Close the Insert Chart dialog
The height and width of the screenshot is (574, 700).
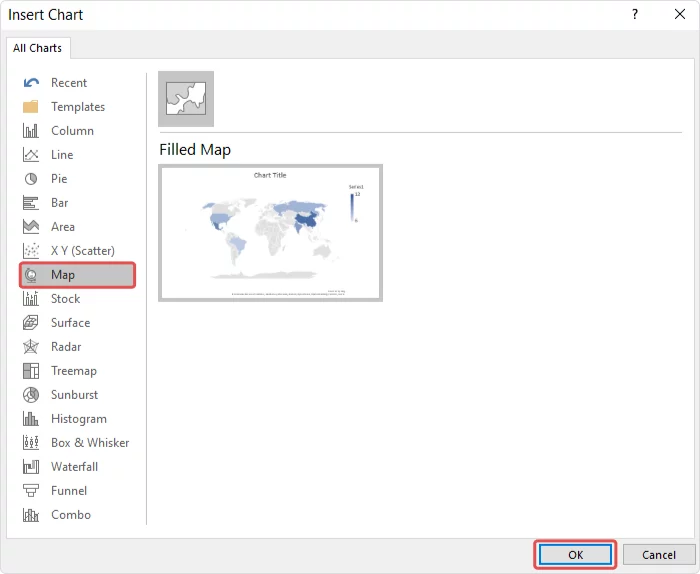[679, 14]
